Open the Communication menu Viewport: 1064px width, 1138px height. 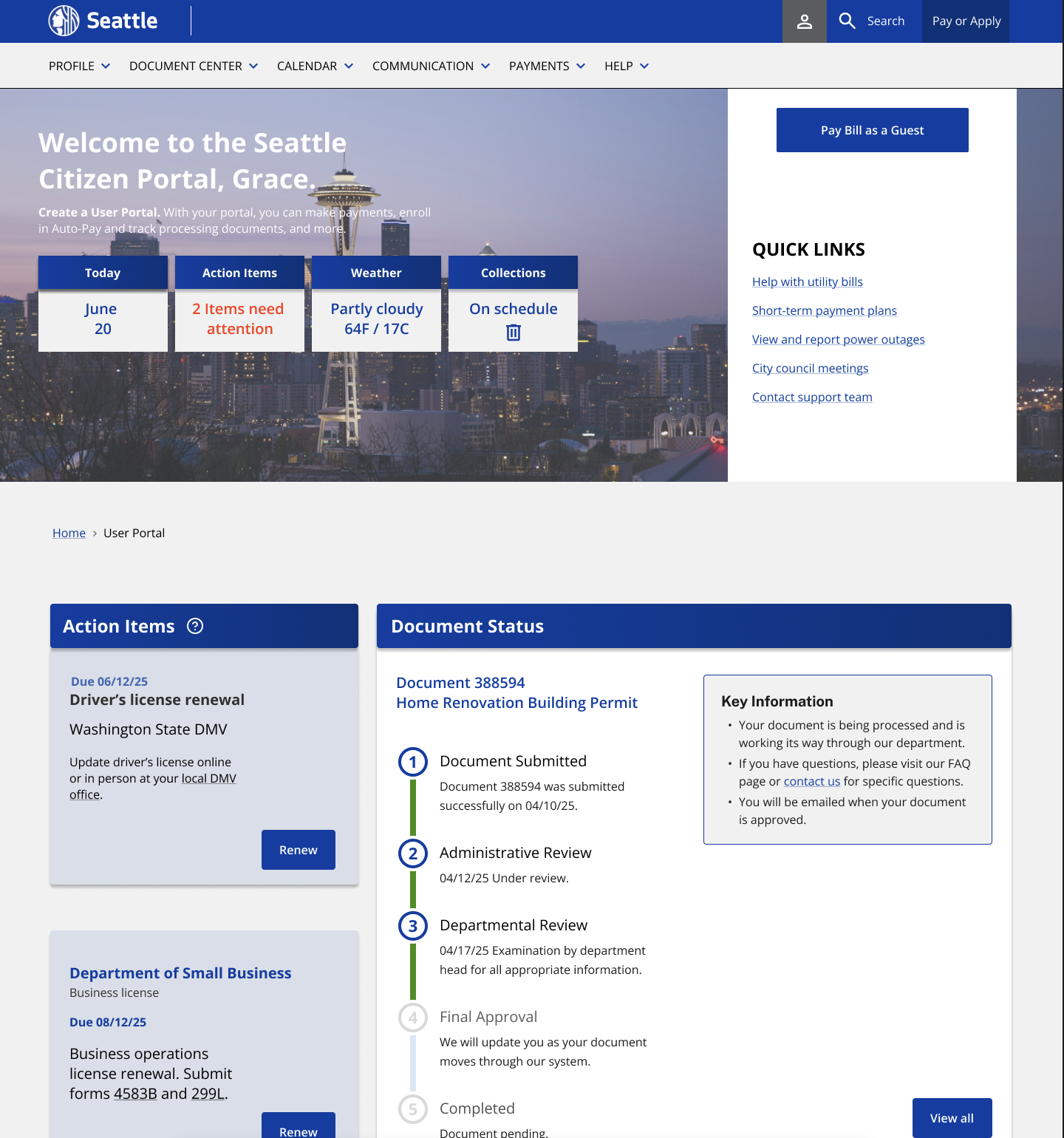[431, 66]
